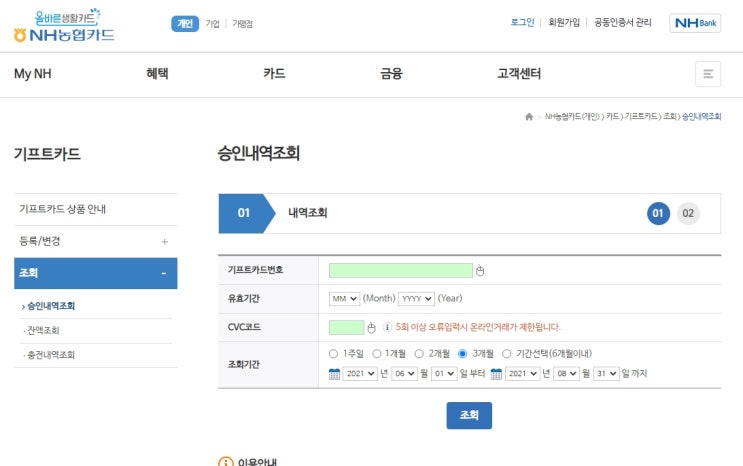Open the start month 06 dropdown
This screenshot has width=743, height=466.
(x=404, y=374)
